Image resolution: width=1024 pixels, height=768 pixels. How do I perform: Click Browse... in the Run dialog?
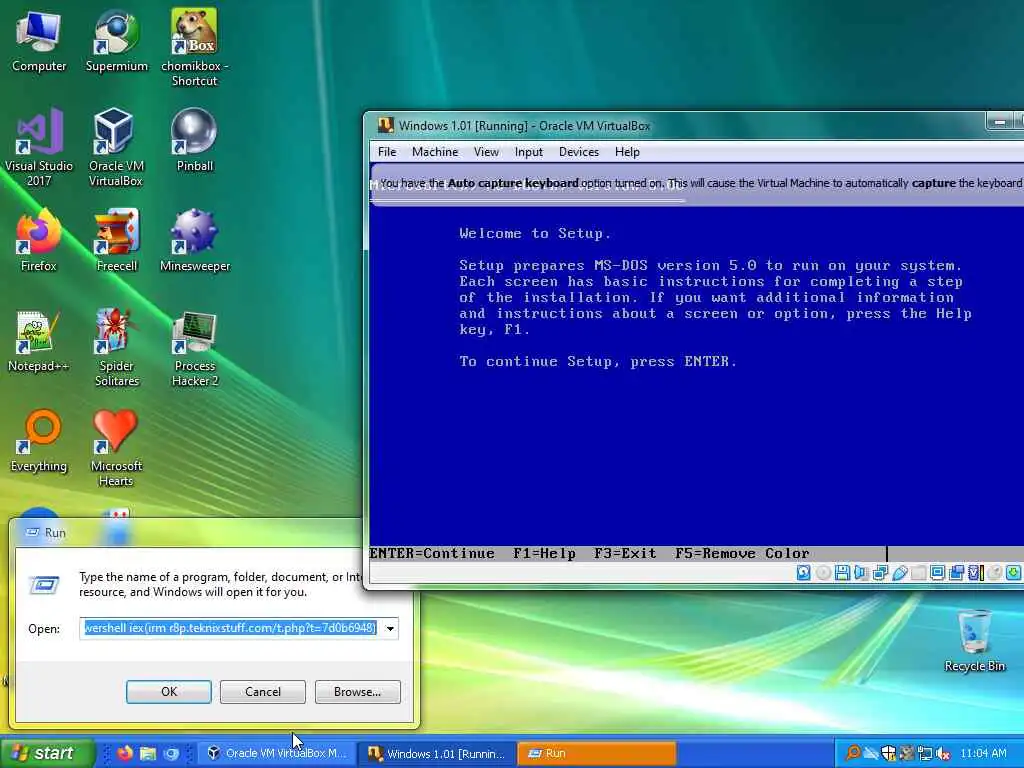(357, 692)
